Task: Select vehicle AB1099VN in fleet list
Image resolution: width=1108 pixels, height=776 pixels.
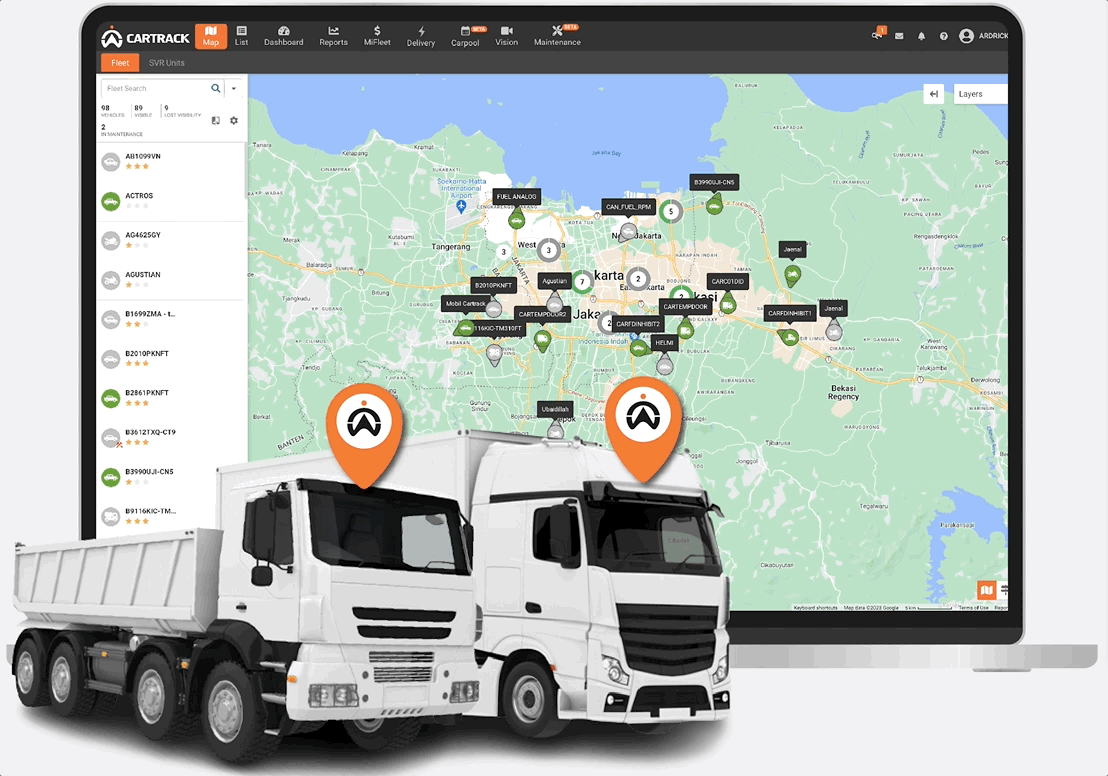Action: [x=172, y=162]
